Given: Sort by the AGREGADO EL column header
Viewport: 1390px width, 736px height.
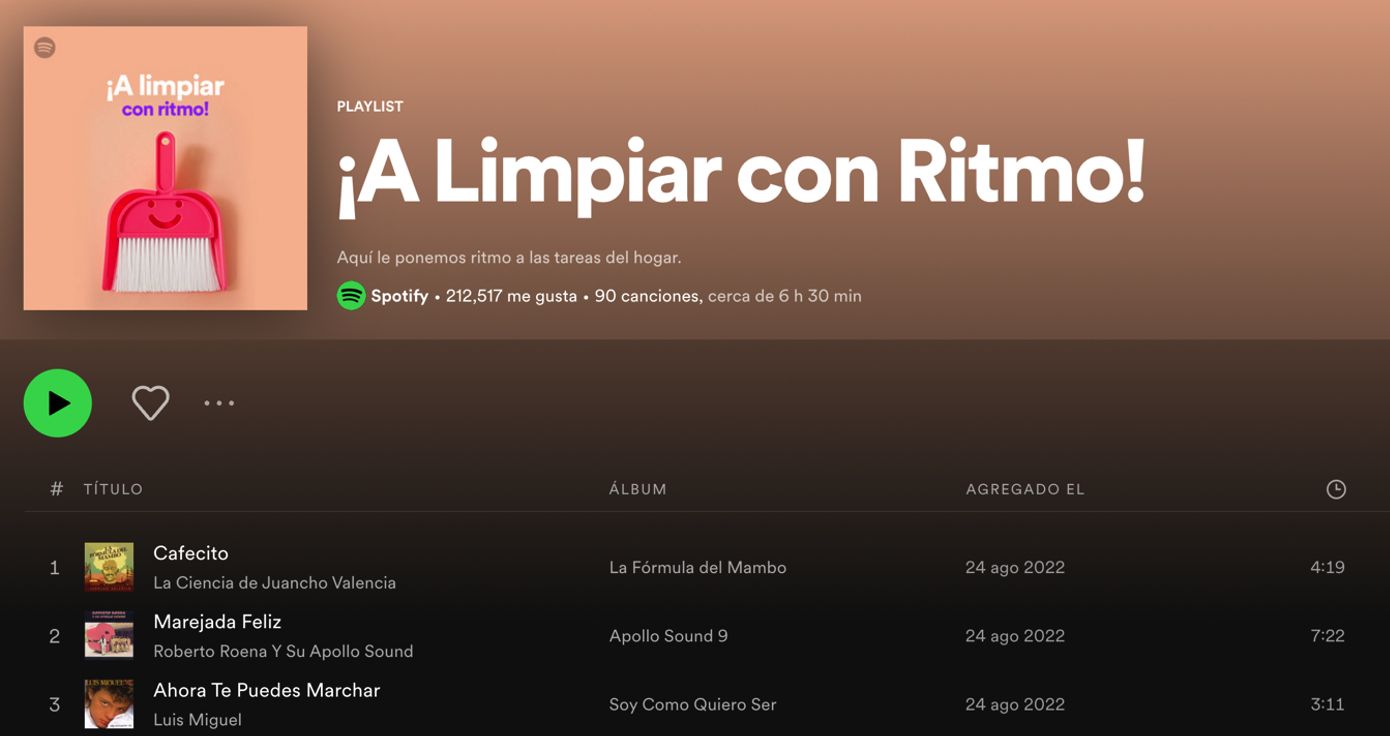Looking at the screenshot, I should (x=1025, y=489).
